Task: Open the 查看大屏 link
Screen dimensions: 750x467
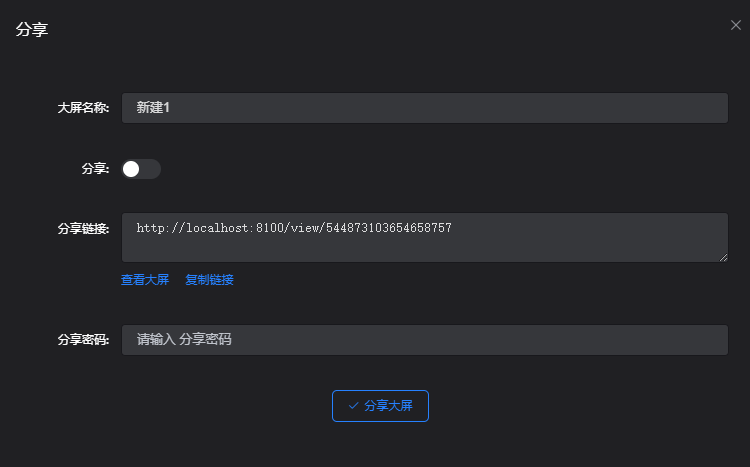Action: point(145,280)
